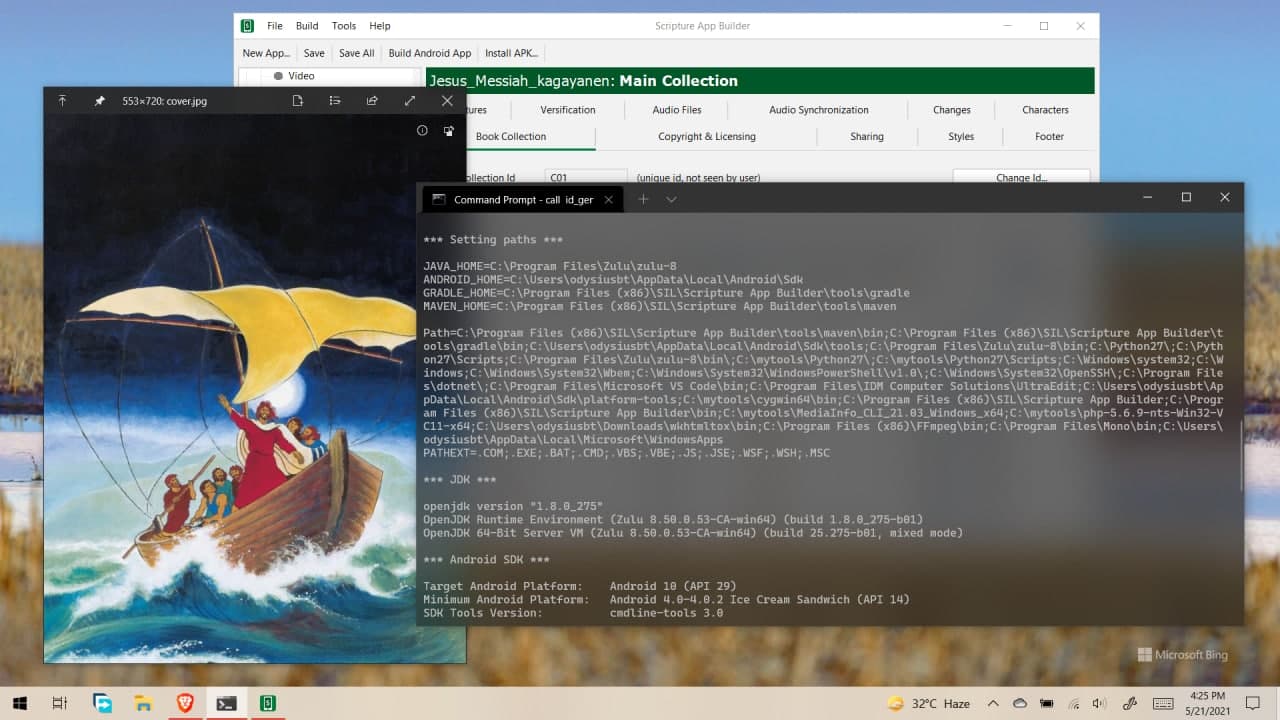The image size is (1280, 720).
Task: Switch to the terminal taskbar icon
Action: (226, 703)
